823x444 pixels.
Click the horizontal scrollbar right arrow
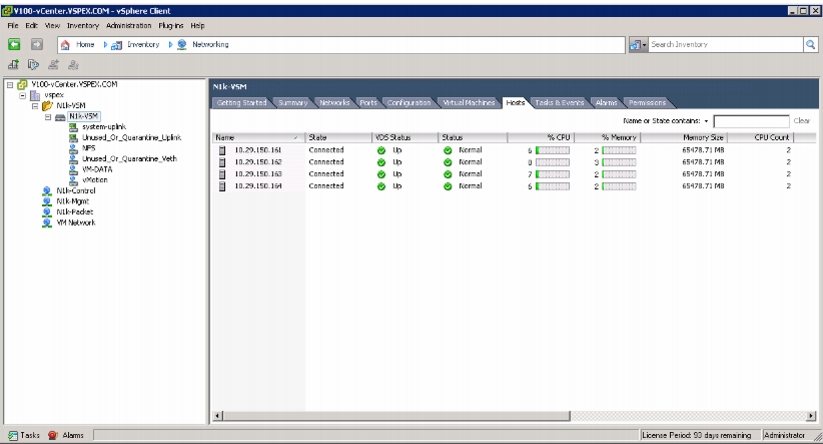coord(811,416)
